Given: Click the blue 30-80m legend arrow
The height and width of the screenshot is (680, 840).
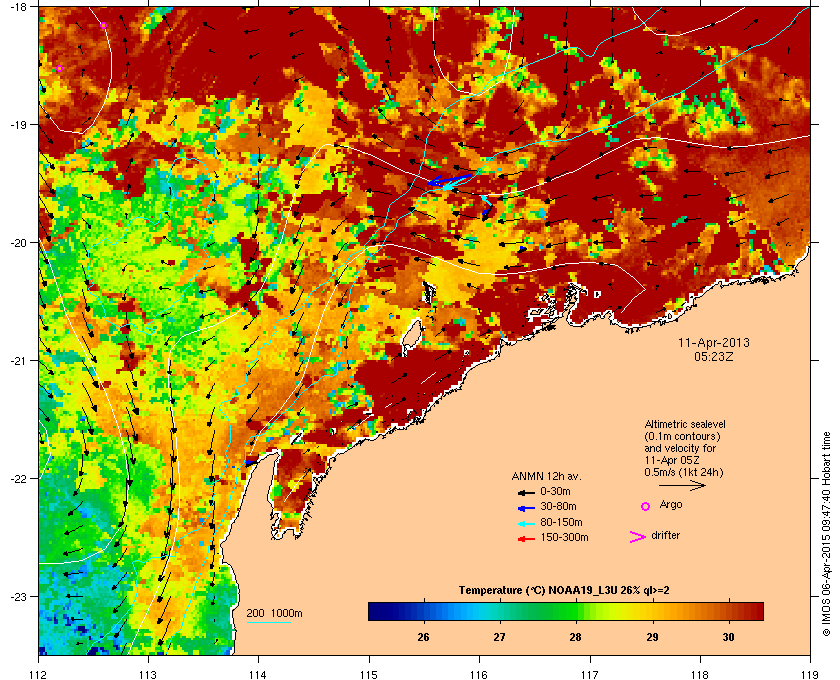Looking at the screenshot, I should [x=526, y=507].
